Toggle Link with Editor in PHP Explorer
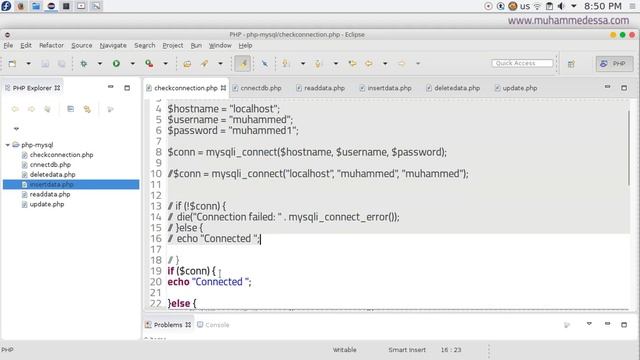The image size is (640, 360). pyautogui.click(x=87, y=109)
